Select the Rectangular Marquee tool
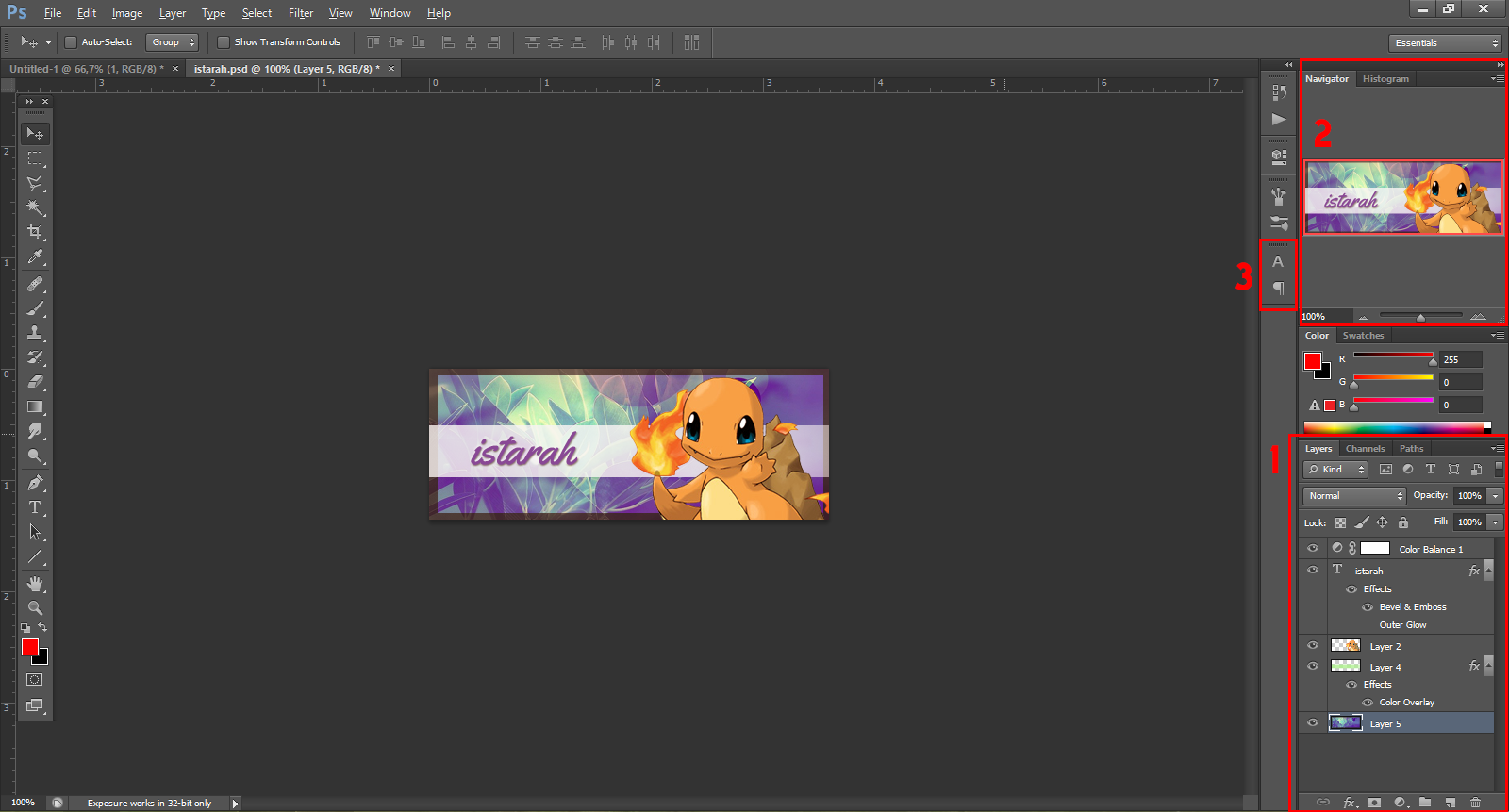This screenshot has height=812, width=1509. [x=35, y=158]
